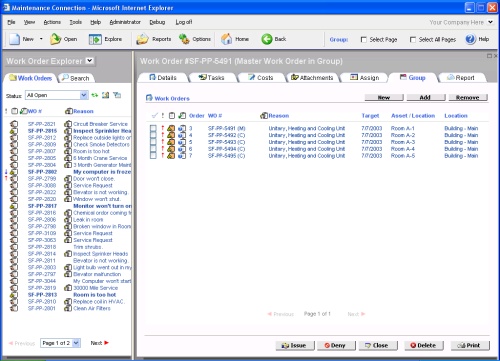
Task: Click the document icon on SF-PP-5492 row
Action: 182,135
